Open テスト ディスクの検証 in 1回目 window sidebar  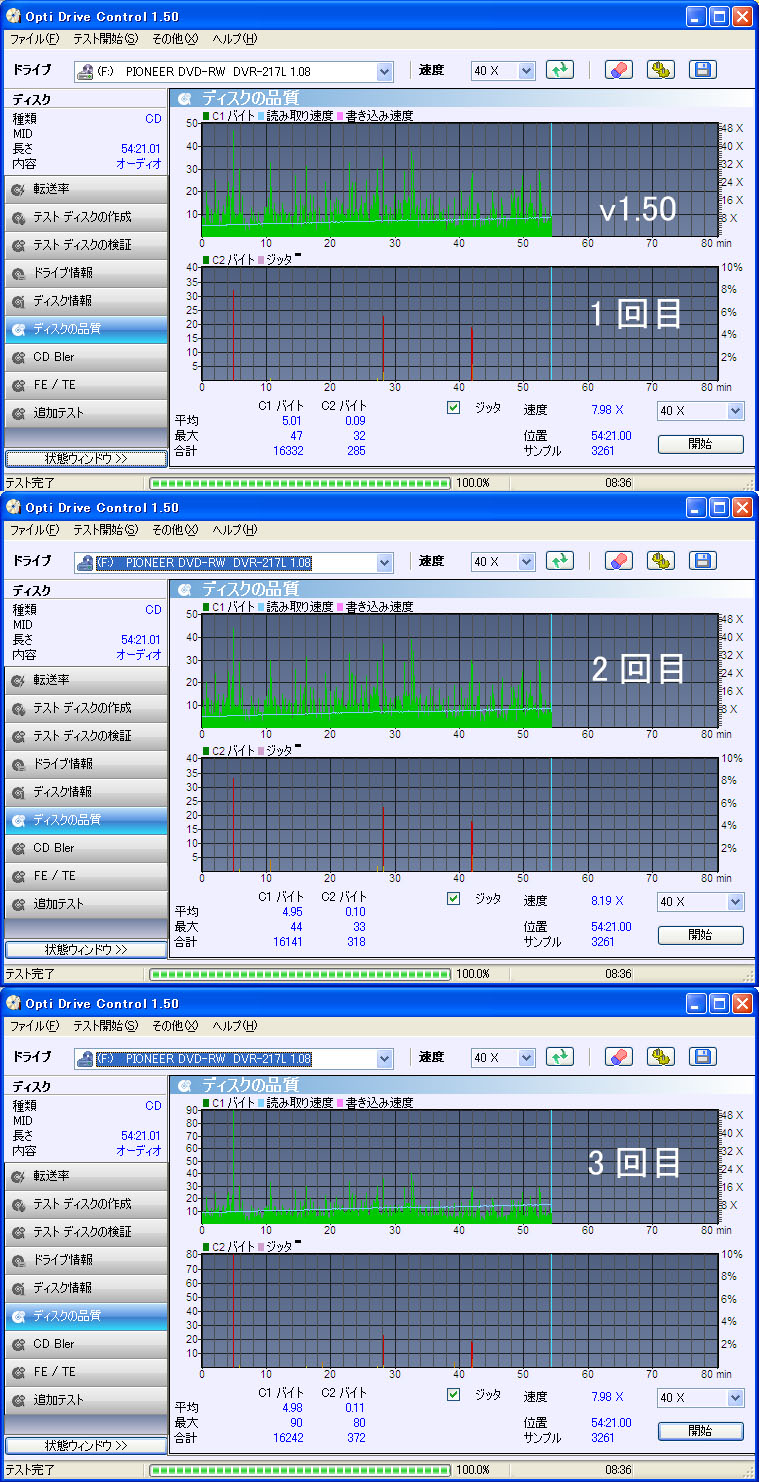(86, 245)
